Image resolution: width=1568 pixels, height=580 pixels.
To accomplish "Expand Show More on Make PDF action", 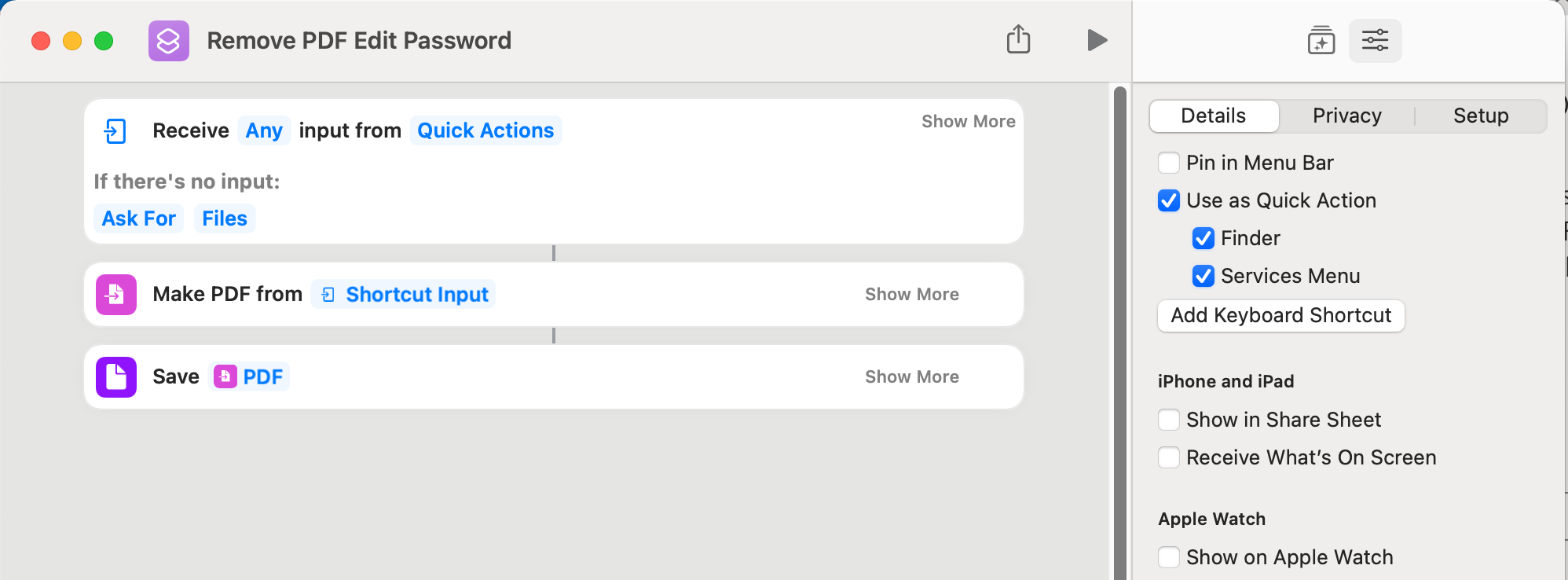I will pyautogui.click(x=911, y=295).
